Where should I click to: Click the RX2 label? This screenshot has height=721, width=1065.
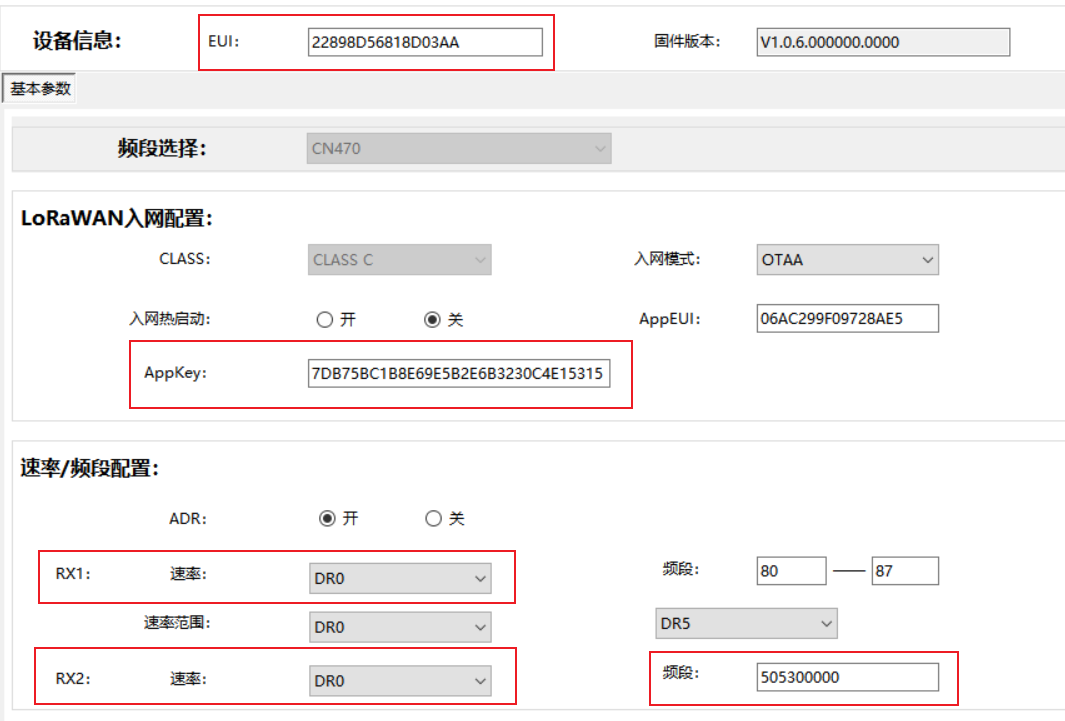click(x=73, y=678)
